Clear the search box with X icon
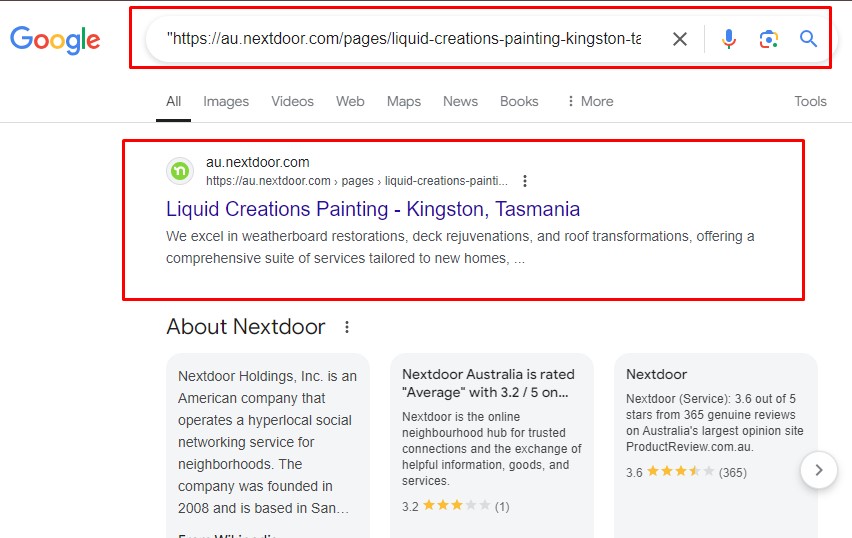The image size is (852, 538). coord(679,39)
